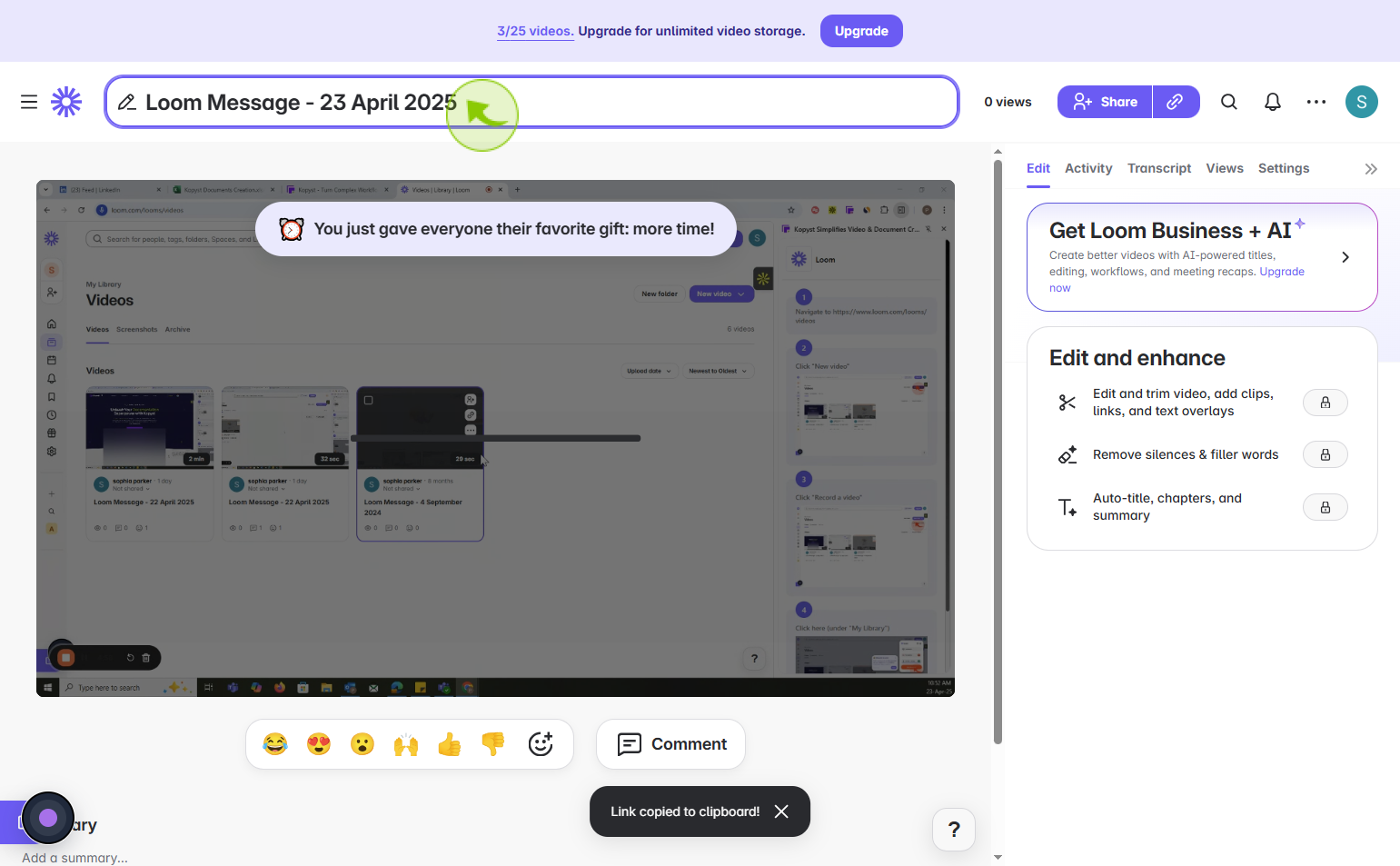Viewport: 1400px width, 866px height.
Task: Expand the Get Loom Business chevron
Action: coord(1345,257)
